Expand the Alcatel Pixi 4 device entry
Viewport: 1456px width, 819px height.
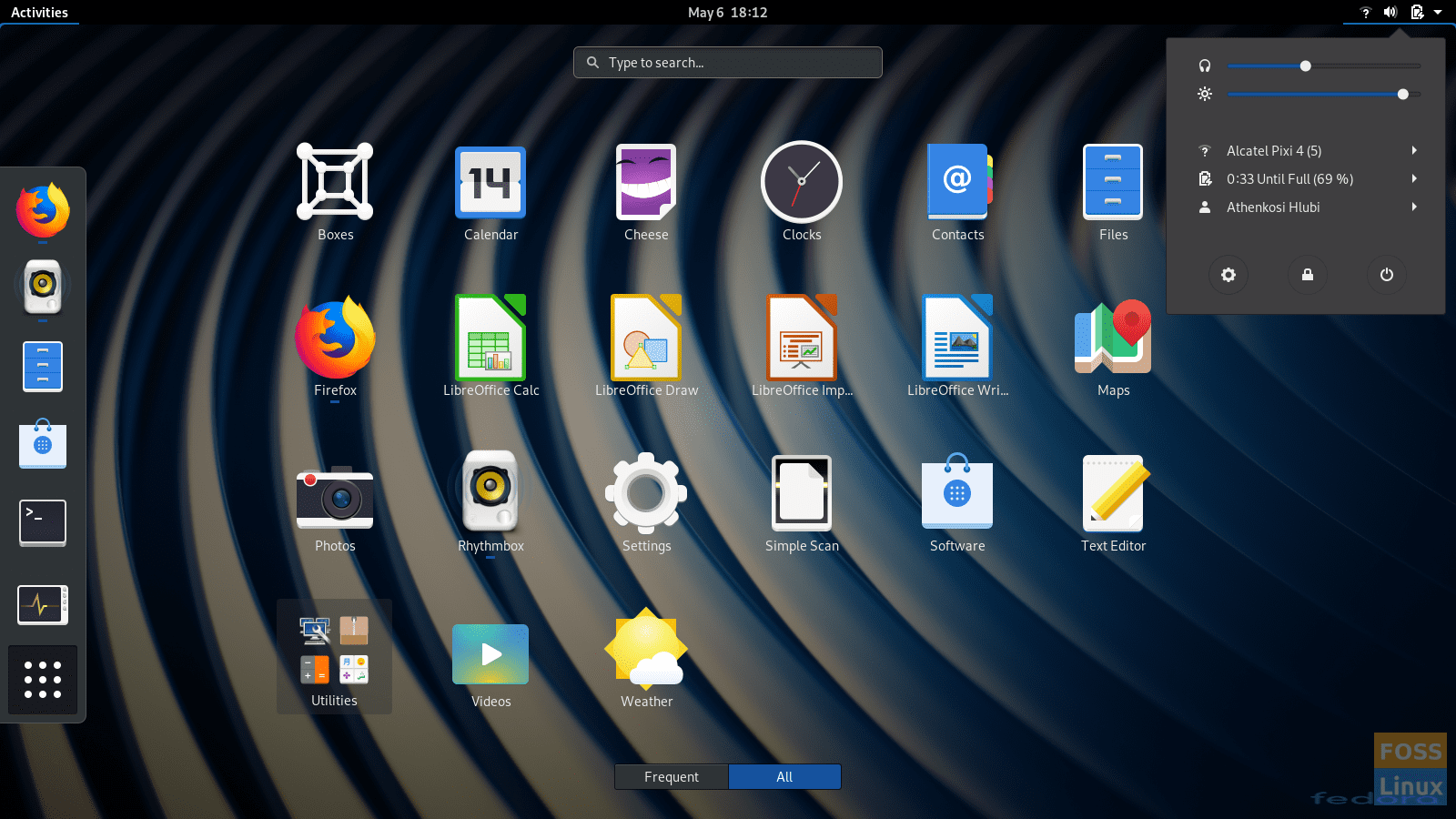click(x=1414, y=150)
